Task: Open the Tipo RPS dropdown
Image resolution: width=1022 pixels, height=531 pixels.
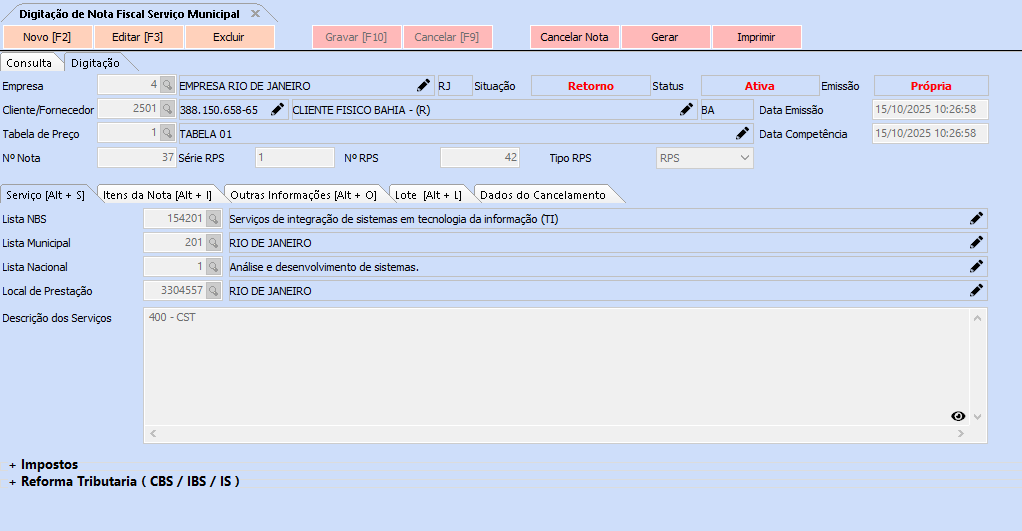Action: 743,157
